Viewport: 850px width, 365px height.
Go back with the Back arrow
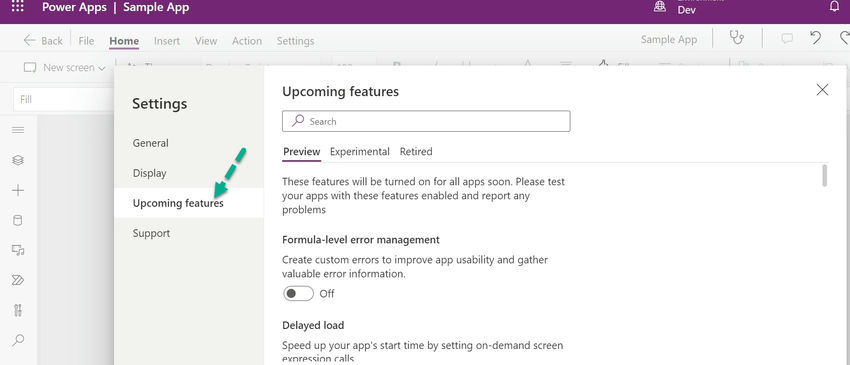click(43, 41)
